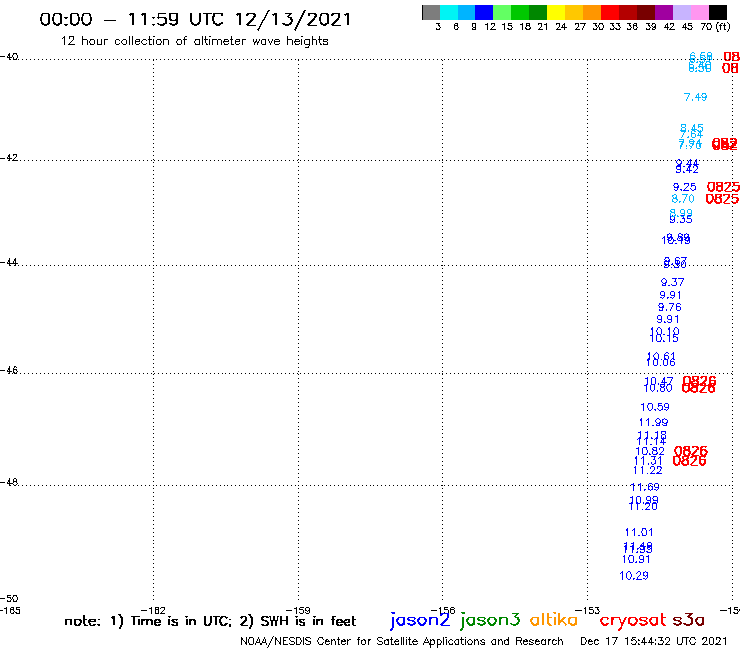
Task: Click the gray swatch in the color legend
Action: point(431,12)
